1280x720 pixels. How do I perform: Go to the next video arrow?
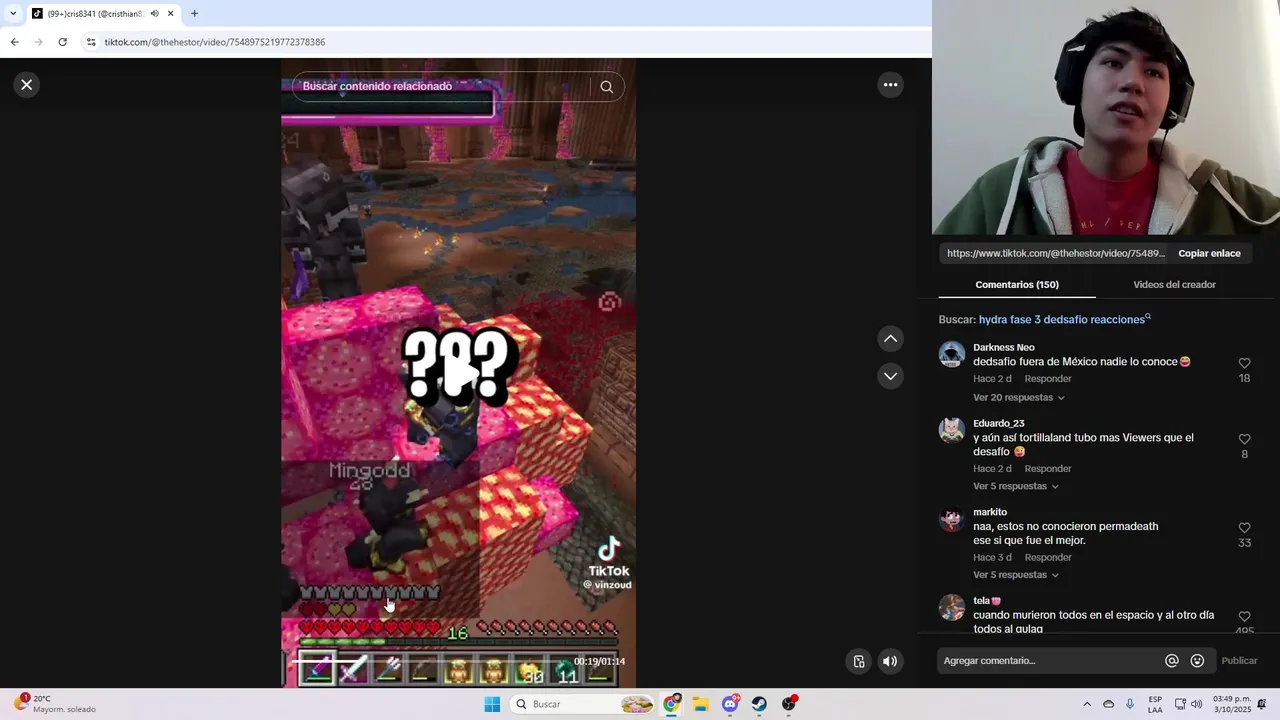pos(890,376)
